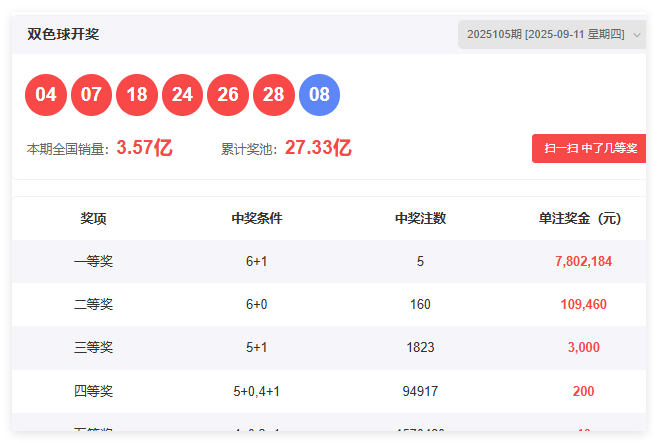Click the 中奖注数 column header
Screen dimensions: 658x443
click(x=420, y=218)
